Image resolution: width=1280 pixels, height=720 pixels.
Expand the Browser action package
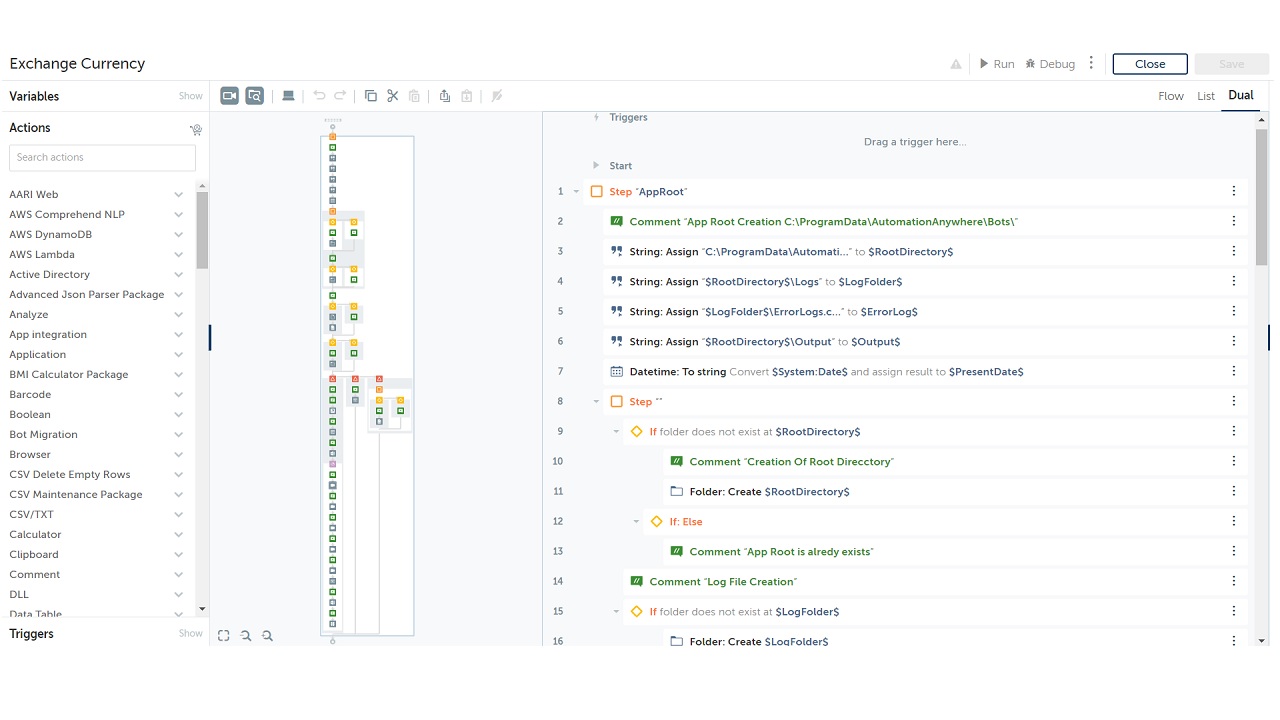178,455
